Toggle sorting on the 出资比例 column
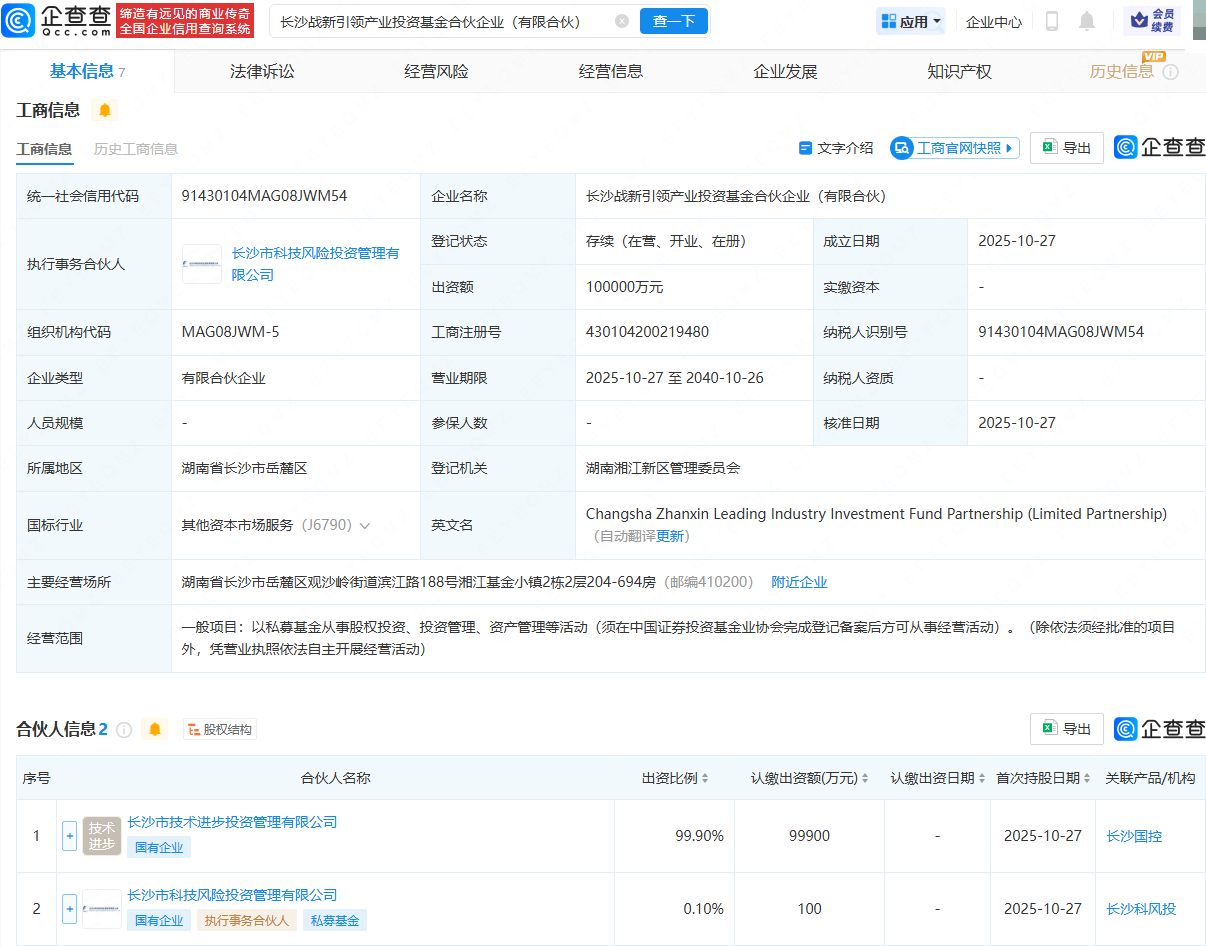Screen dimensions: 1206x946 tap(707, 777)
